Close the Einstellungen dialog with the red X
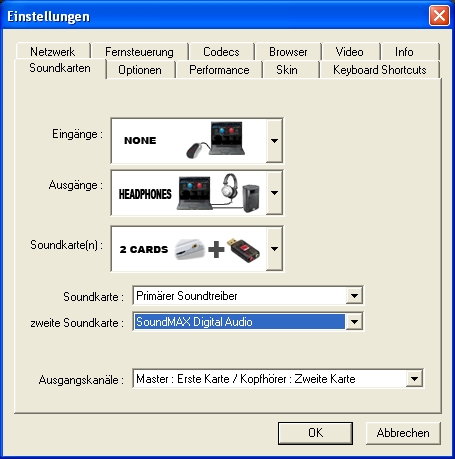455x459 pixels. click(439, 16)
